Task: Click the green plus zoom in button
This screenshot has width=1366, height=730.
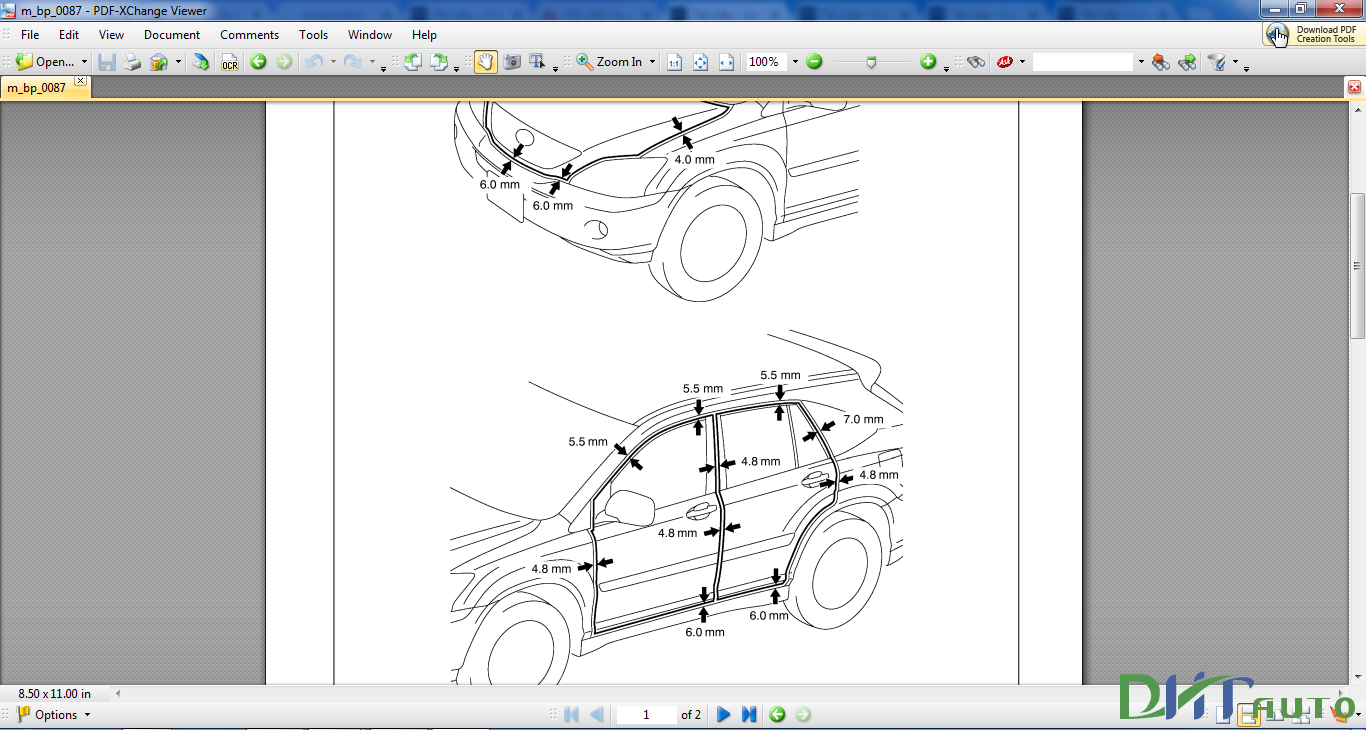Action: pos(928,62)
